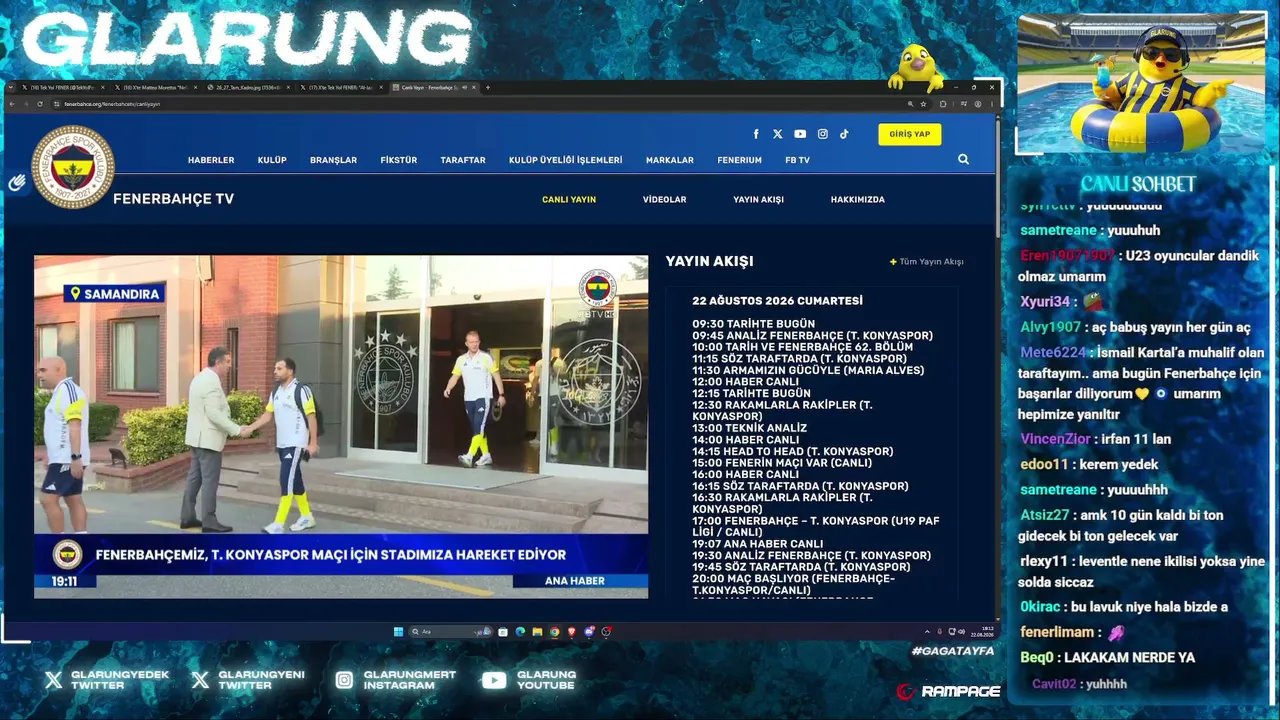Open the Fenerbahçe Facebook page icon
This screenshot has width=1280, height=720.
(756, 134)
